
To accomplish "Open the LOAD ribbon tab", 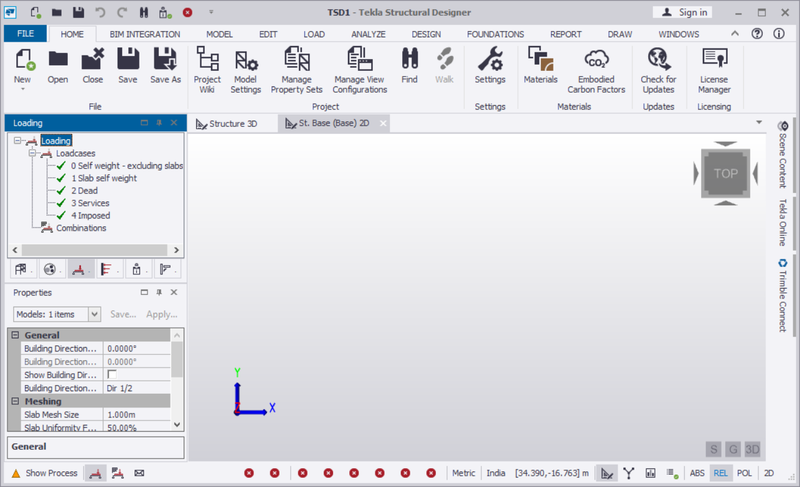I will 314,34.
